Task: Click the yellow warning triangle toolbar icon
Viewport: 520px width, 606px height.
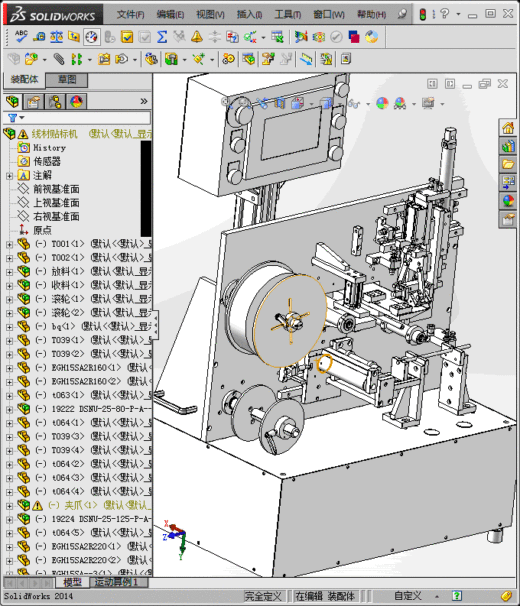Action: (197, 37)
